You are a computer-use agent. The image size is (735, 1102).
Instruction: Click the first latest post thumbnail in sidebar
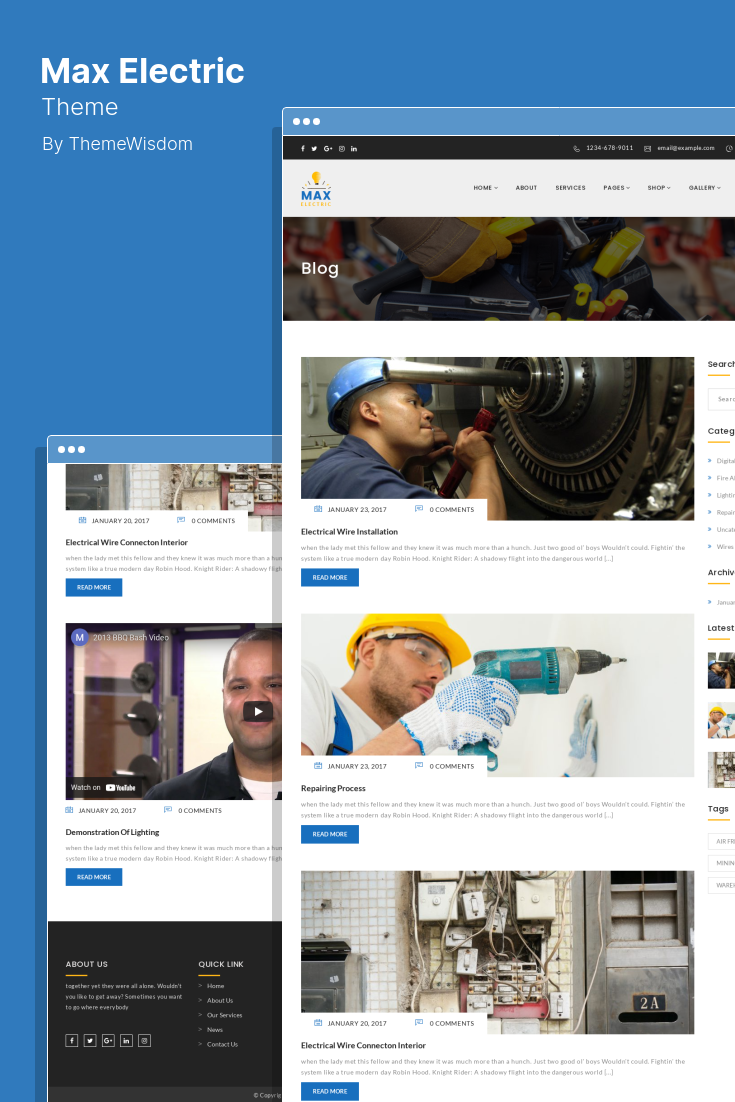click(721, 670)
